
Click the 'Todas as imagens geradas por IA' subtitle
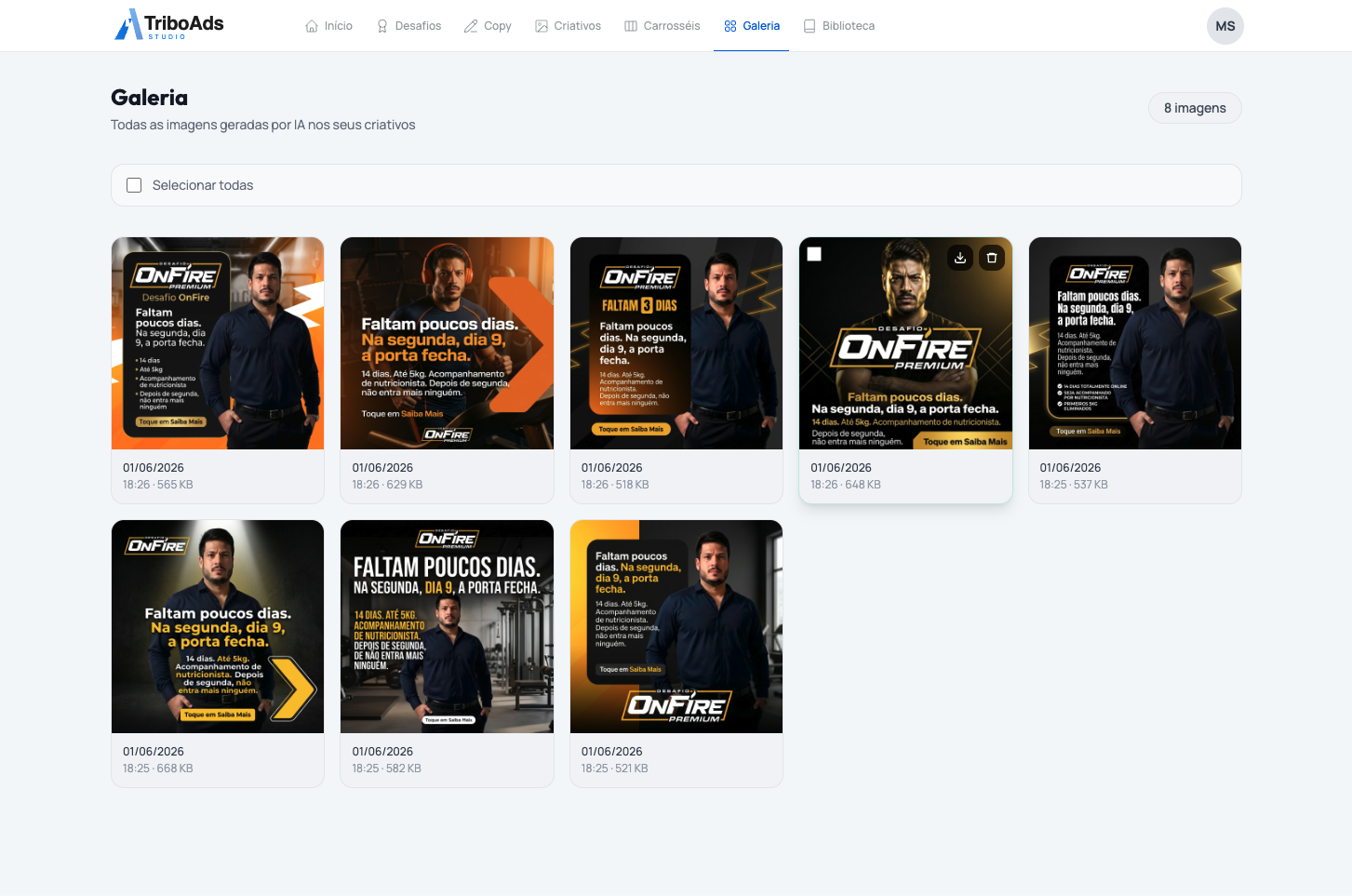click(263, 125)
